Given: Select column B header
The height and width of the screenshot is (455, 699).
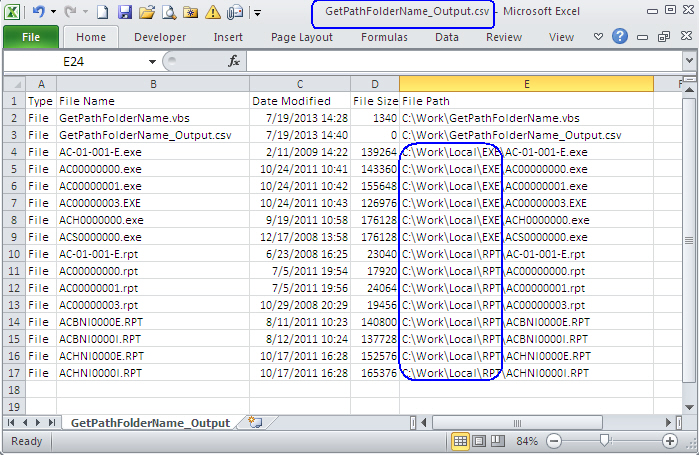Looking at the screenshot, I should pyautogui.click(x=153, y=84).
